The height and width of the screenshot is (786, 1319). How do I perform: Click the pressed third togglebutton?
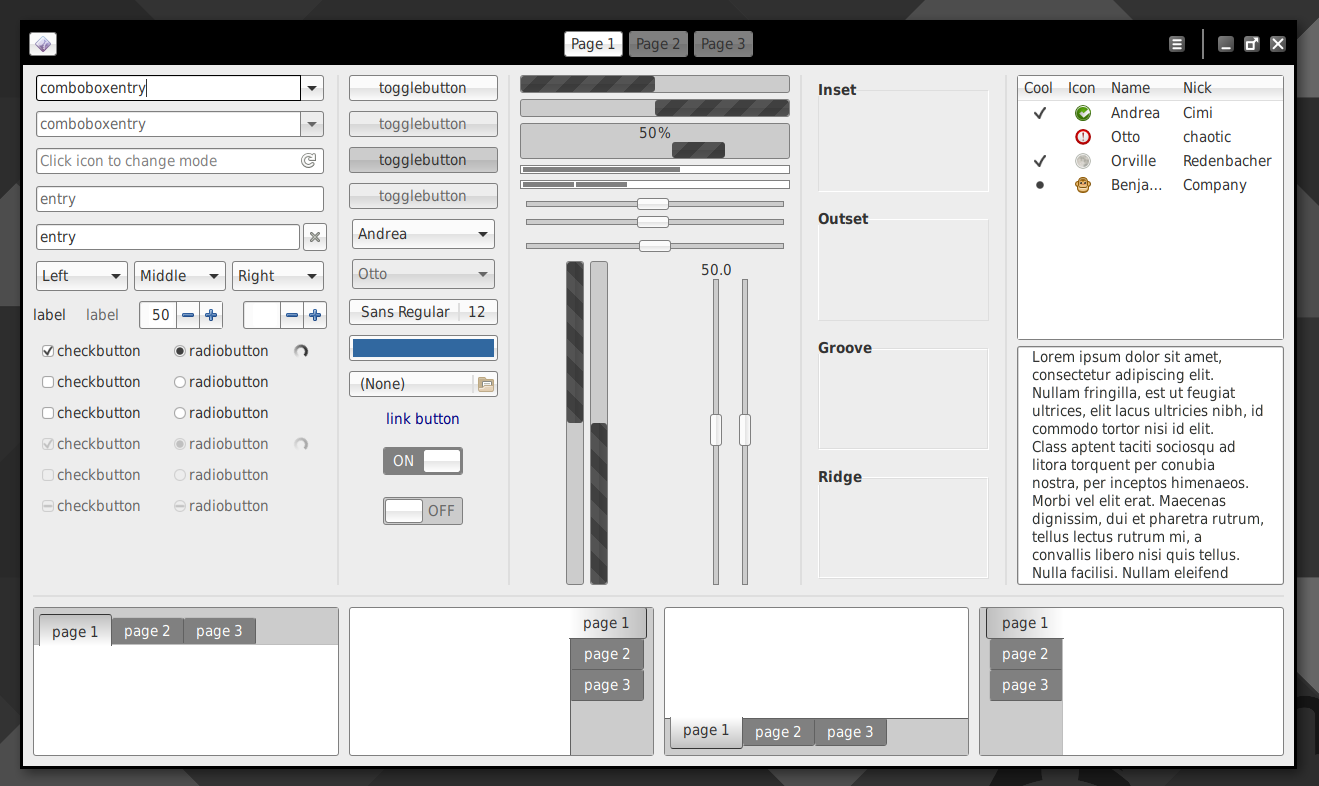tap(423, 160)
